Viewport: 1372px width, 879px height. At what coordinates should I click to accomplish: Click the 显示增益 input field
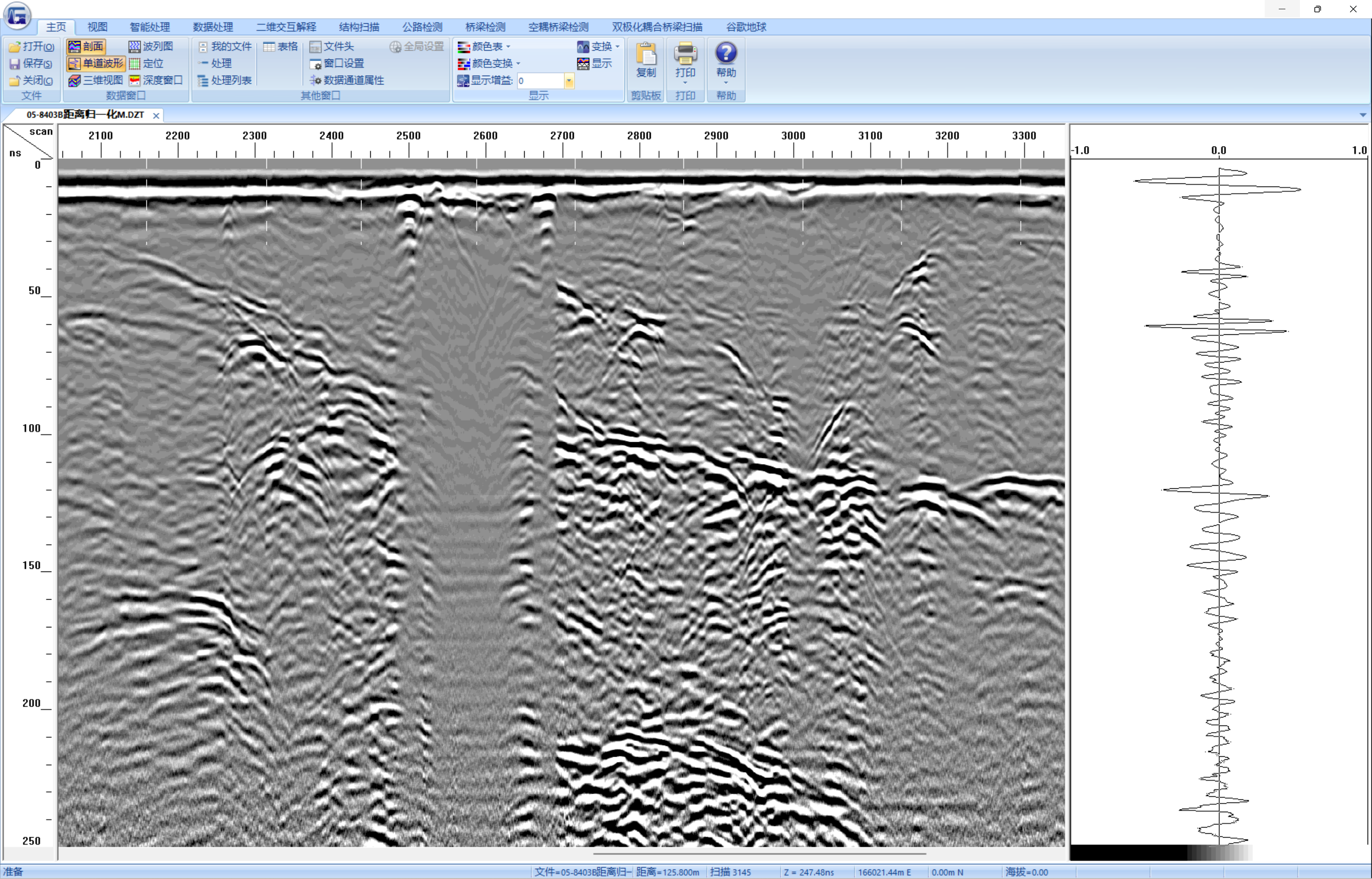(541, 81)
